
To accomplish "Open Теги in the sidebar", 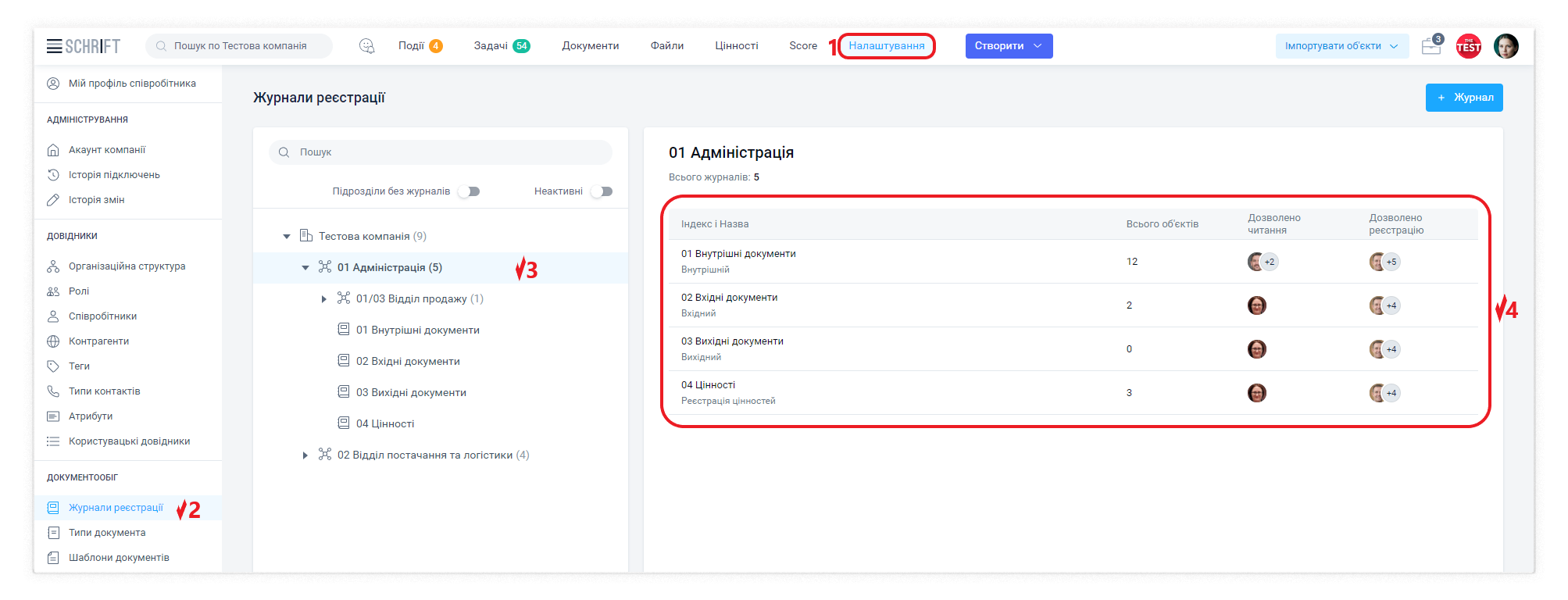I will pos(79,366).
